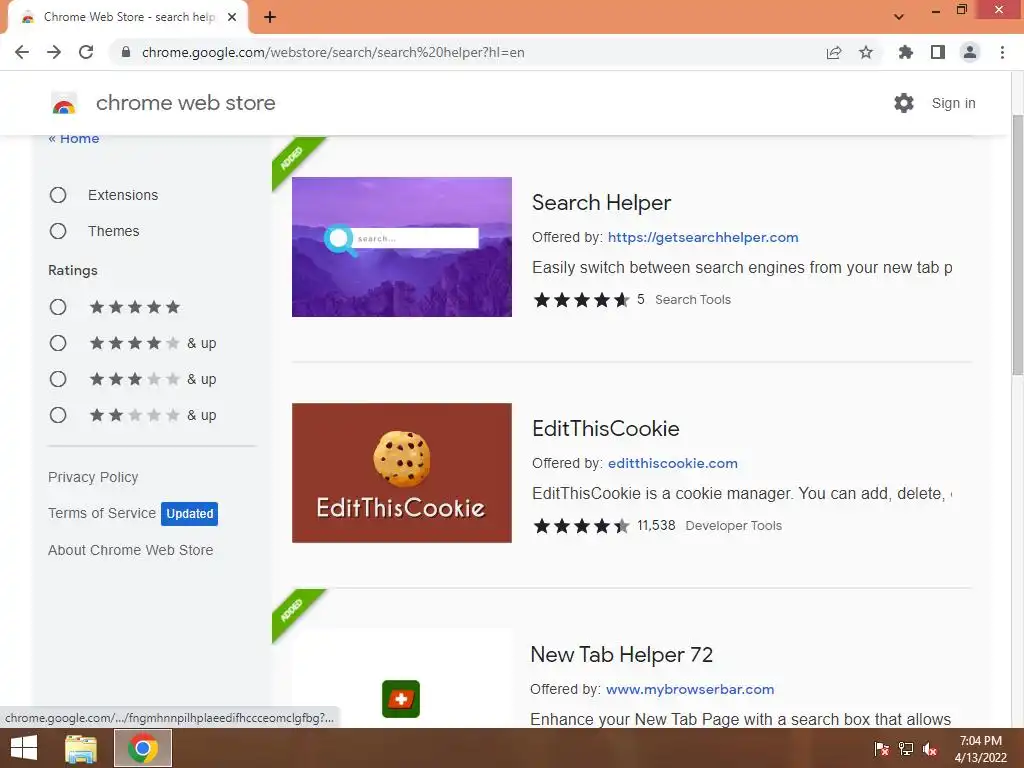1024x768 pixels.
Task: Open Chrome's three-dot menu
Action: [x=1002, y=52]
